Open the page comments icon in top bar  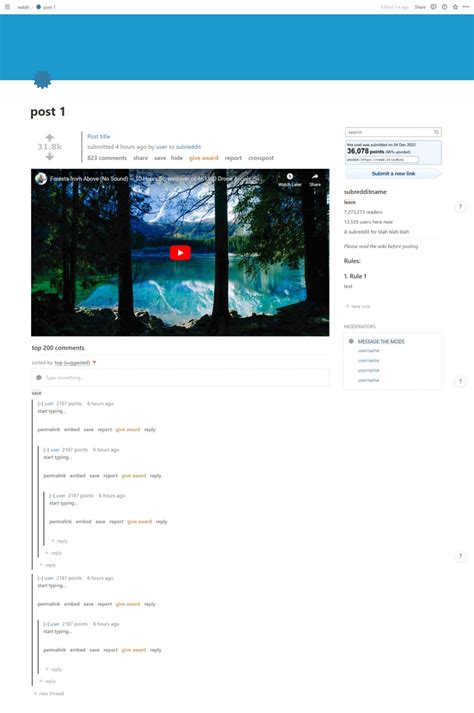click(x=433, y=7)
